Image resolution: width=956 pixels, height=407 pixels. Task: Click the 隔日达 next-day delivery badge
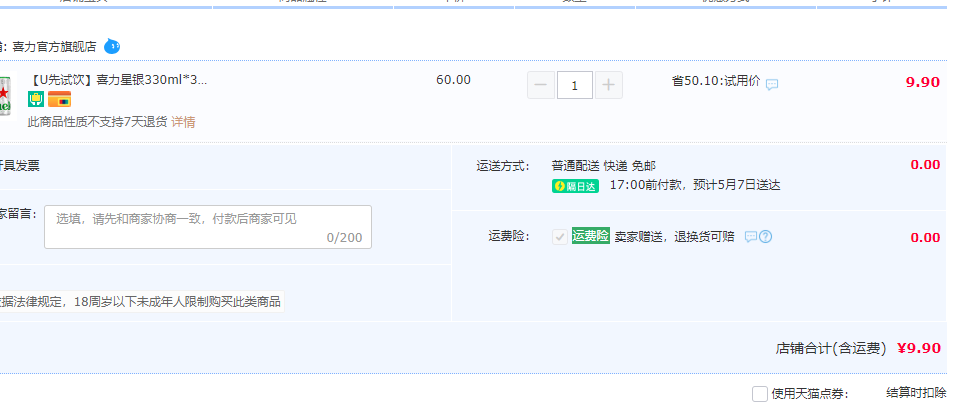click(x=576, y=186)
